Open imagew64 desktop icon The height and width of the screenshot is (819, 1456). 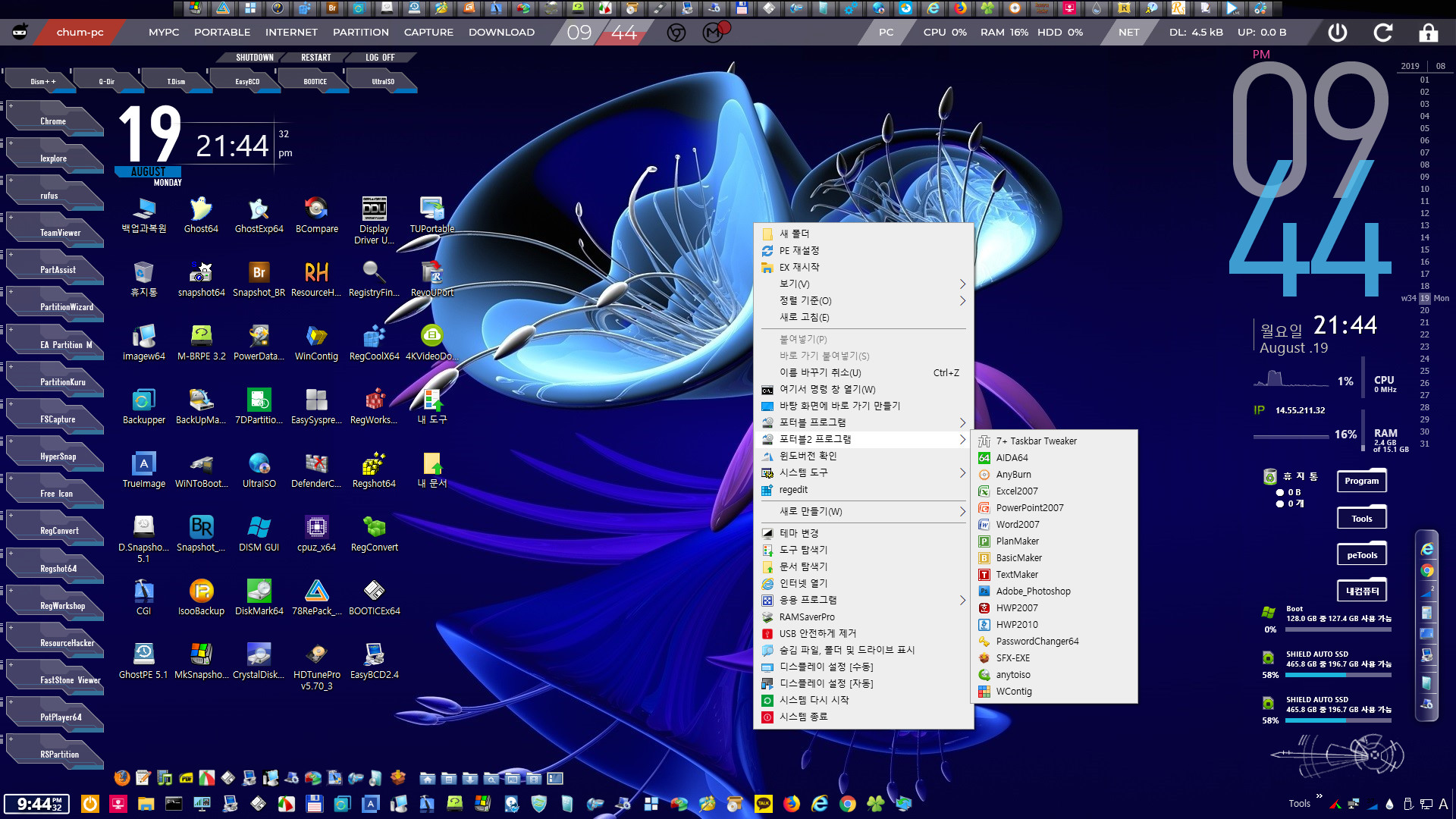pos(143,342)
